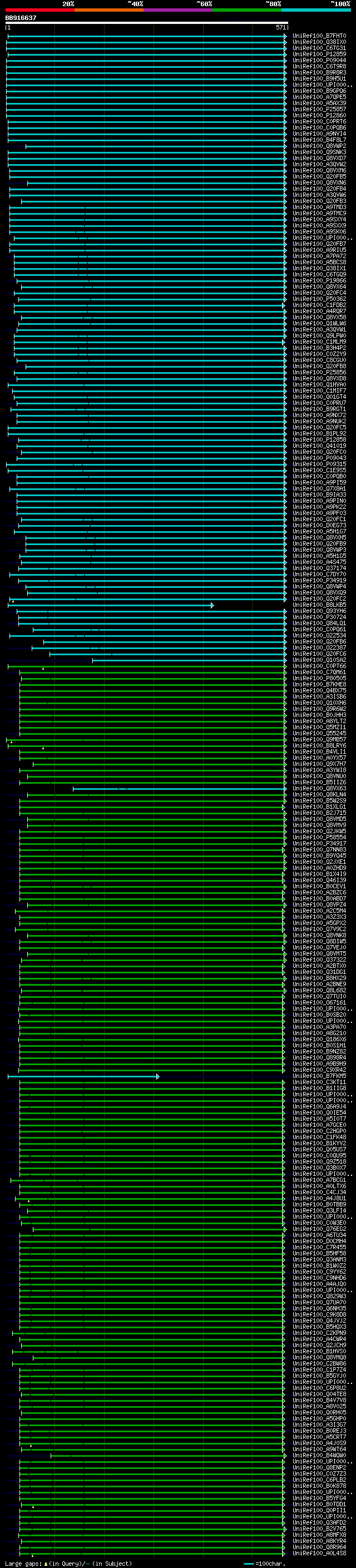
Task: Click the query end position 571
Action: [x=281, y=27]
